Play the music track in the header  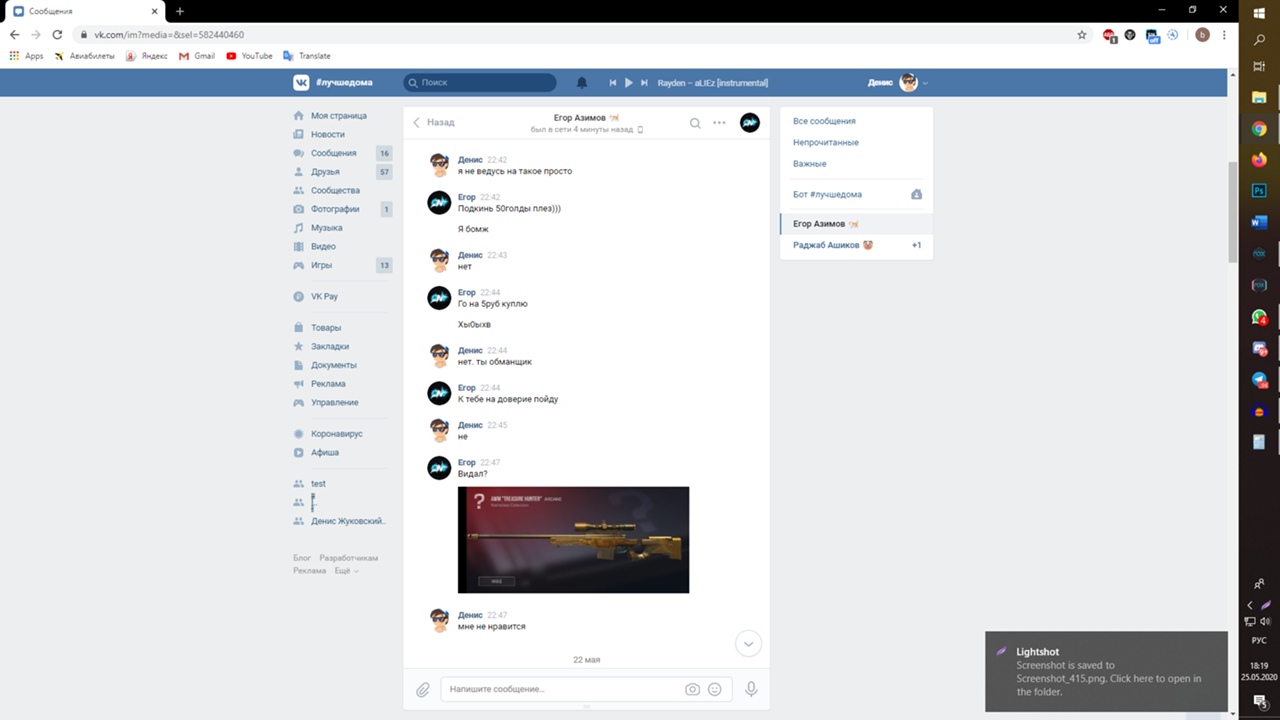(629, 83)
